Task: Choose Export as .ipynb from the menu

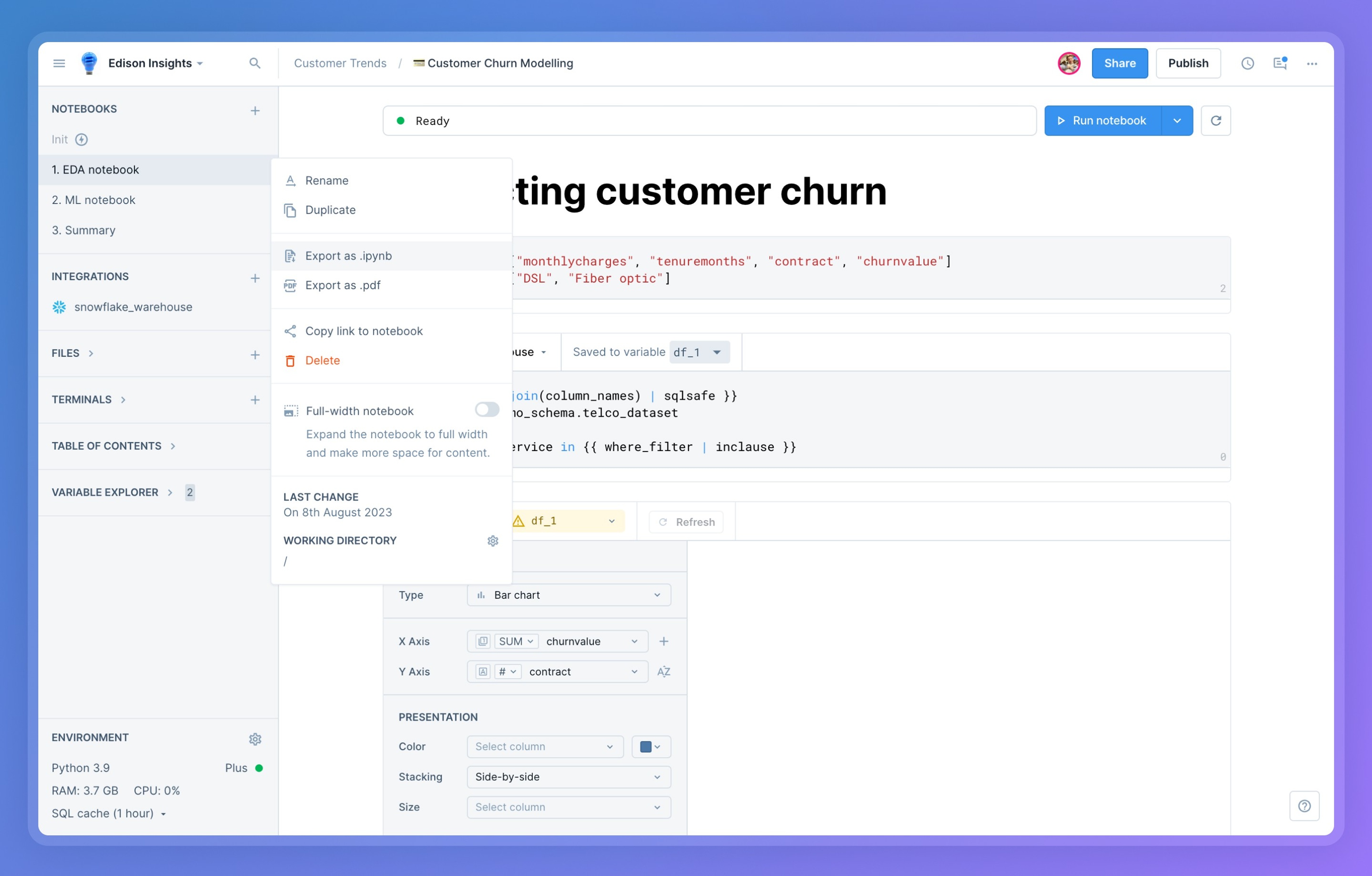Action: [348, 256]
